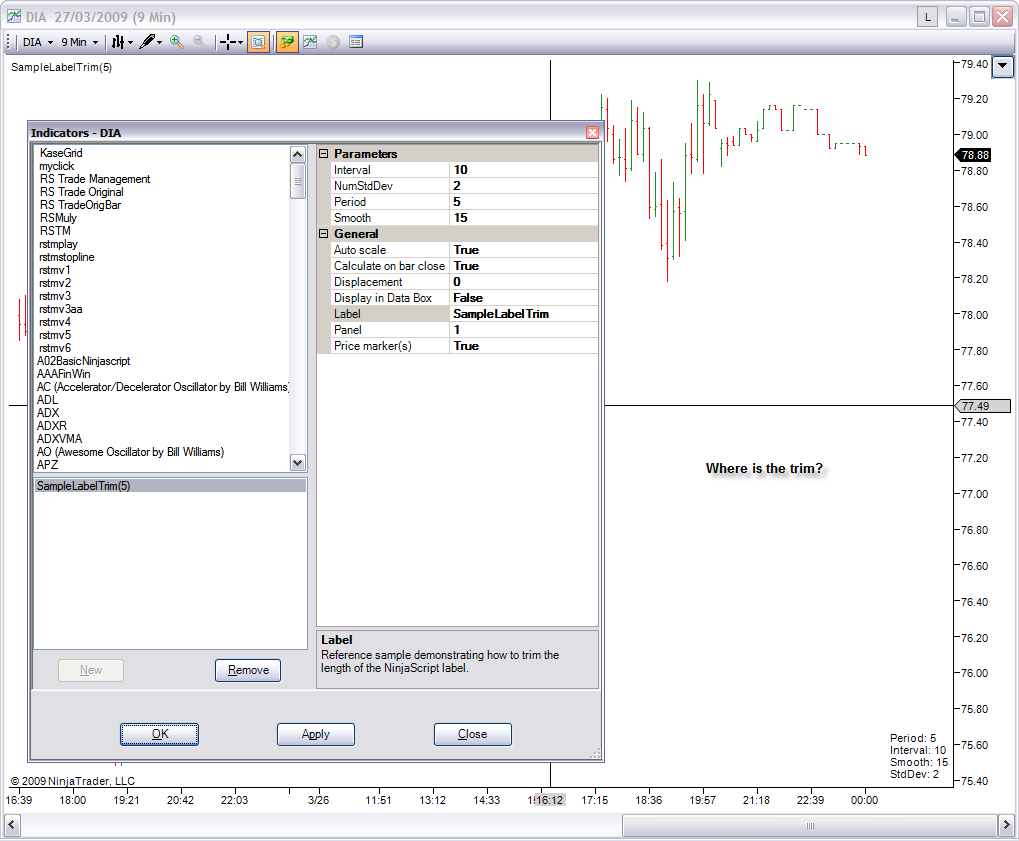
Task: Edit the Interval value 10
Action: 523,170
